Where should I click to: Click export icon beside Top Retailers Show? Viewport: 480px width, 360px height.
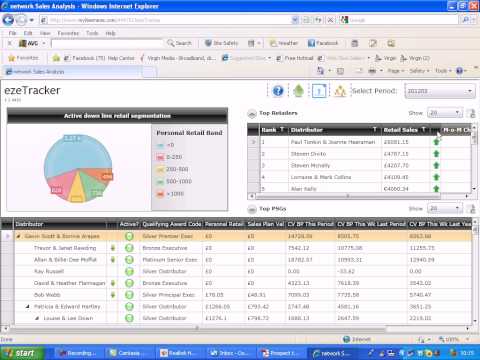click(x=471, y=113)
